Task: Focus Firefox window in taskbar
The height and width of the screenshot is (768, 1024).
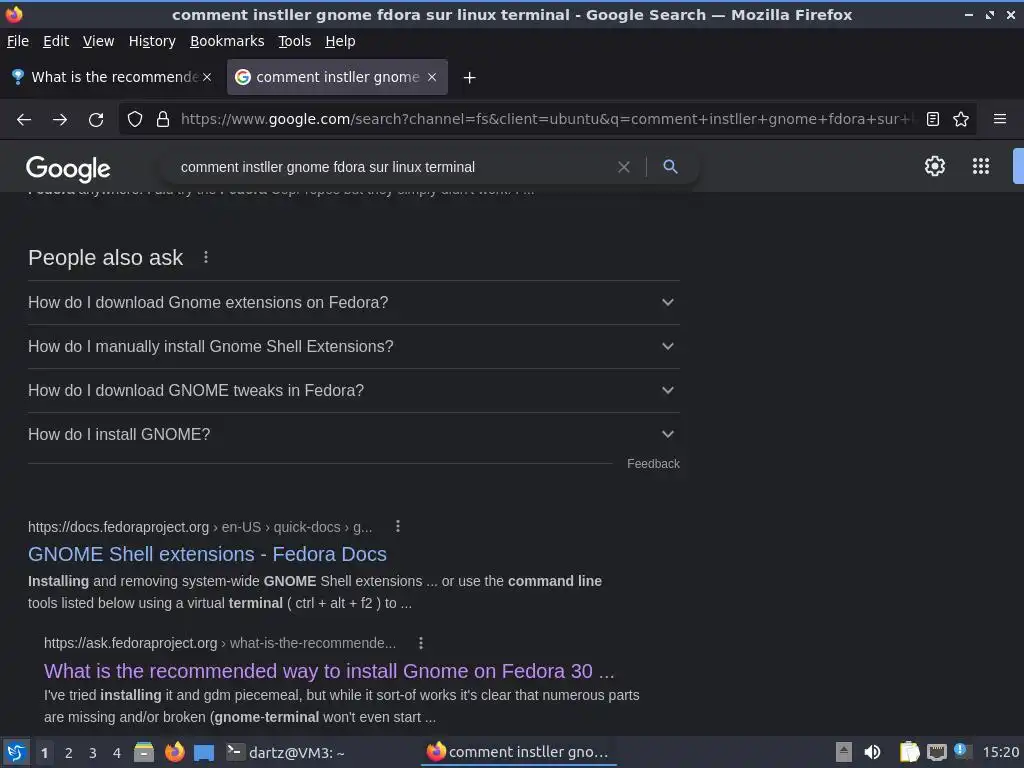Action: point(519,752)
